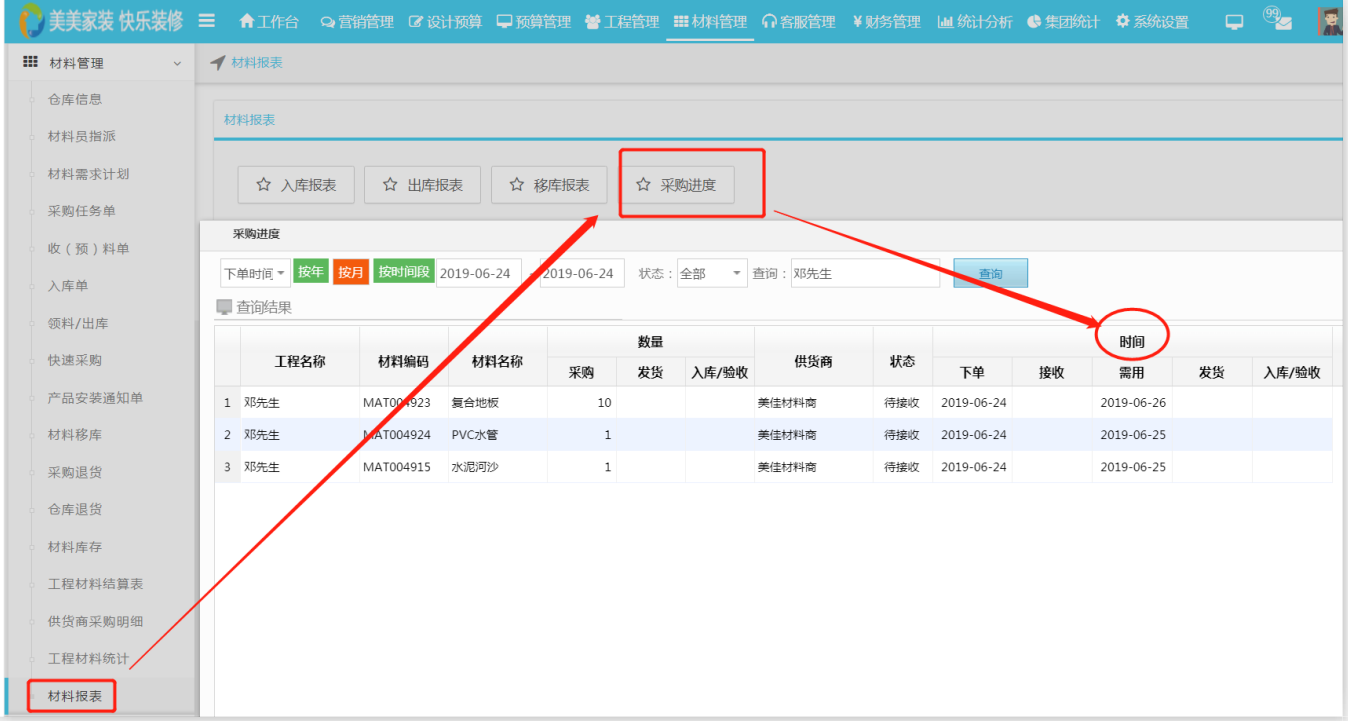
Task: Click the 查询 input field with 邓先生
Action: 864,273
